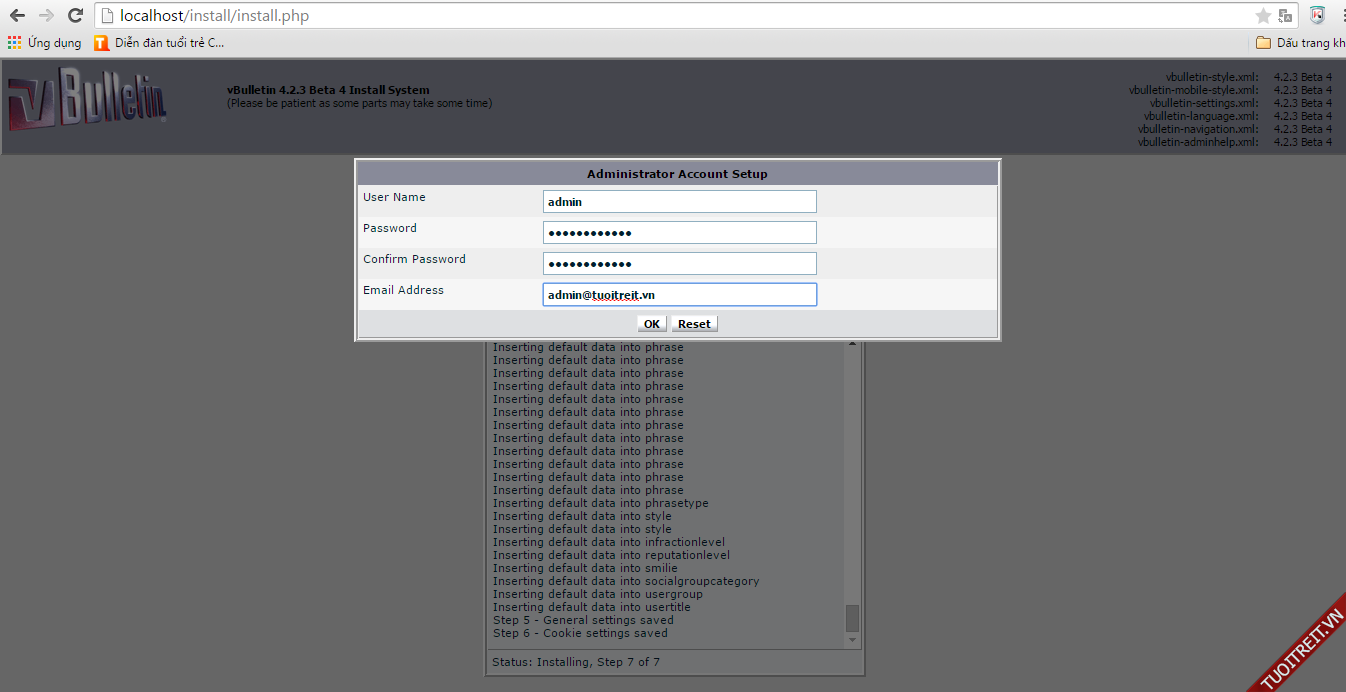Bookmark this page with the star icon

[1263, 16]
